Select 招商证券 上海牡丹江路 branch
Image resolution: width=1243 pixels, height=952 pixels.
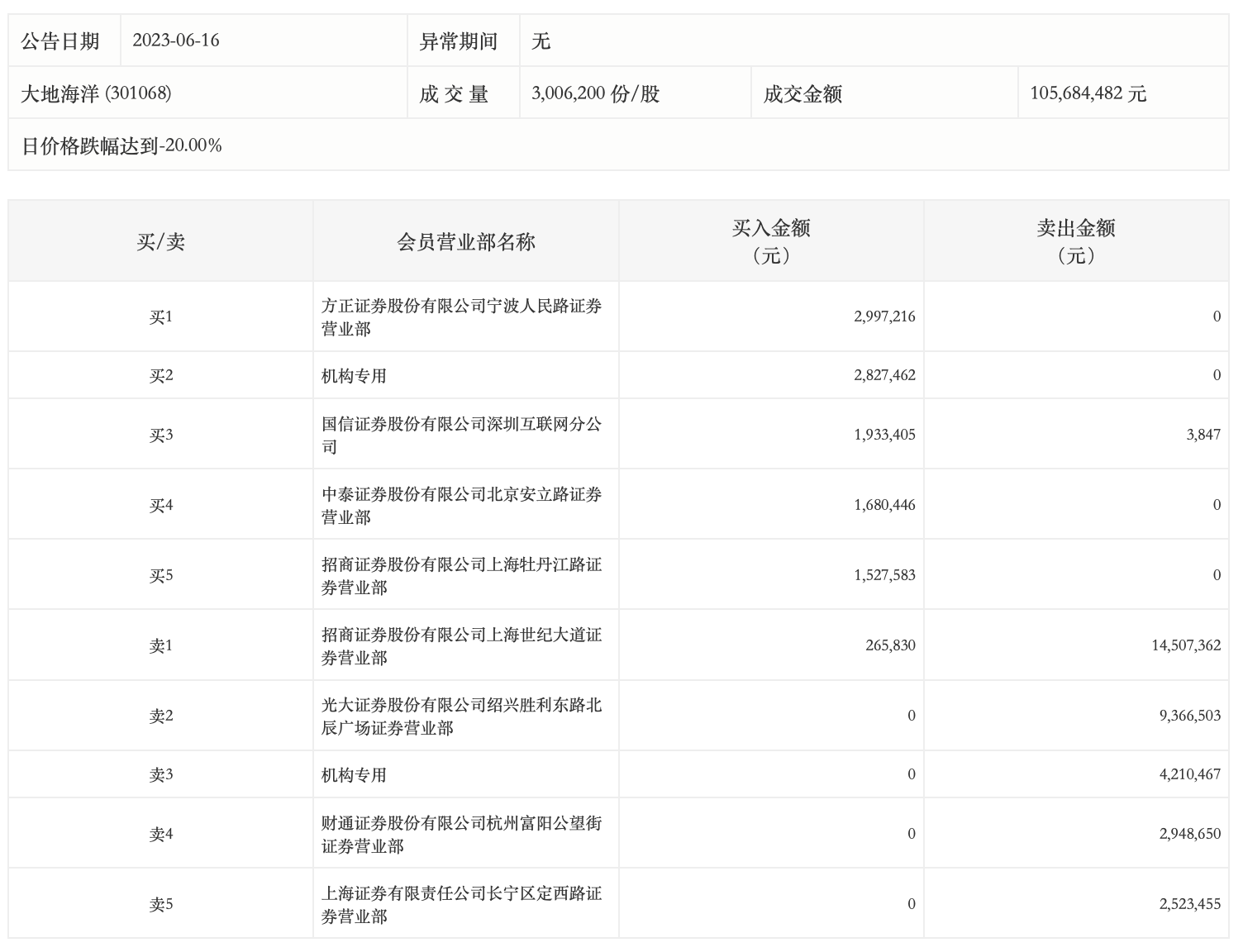pos(461,576)
